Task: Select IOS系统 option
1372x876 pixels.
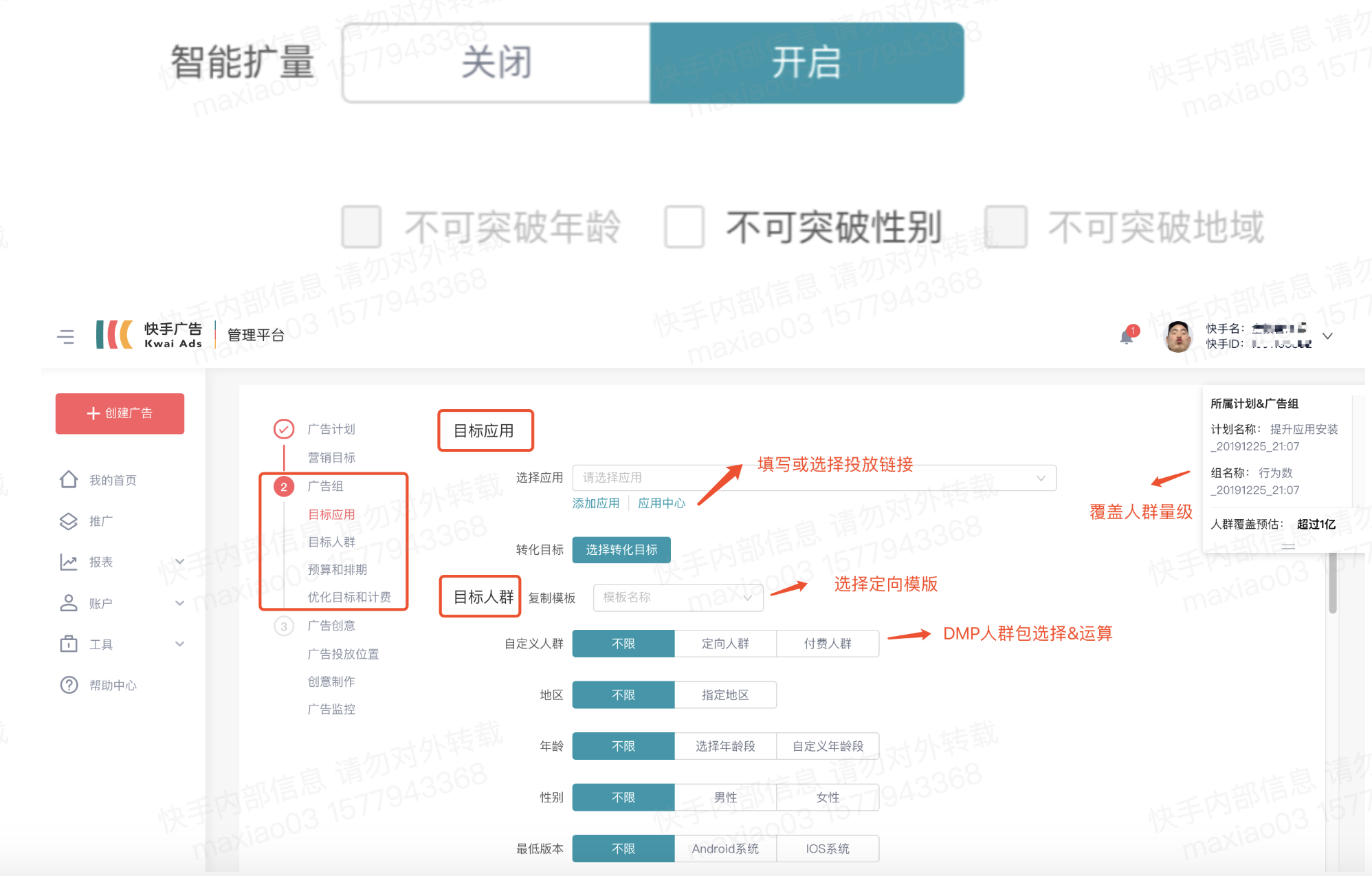Action: (x=828, y=848)
